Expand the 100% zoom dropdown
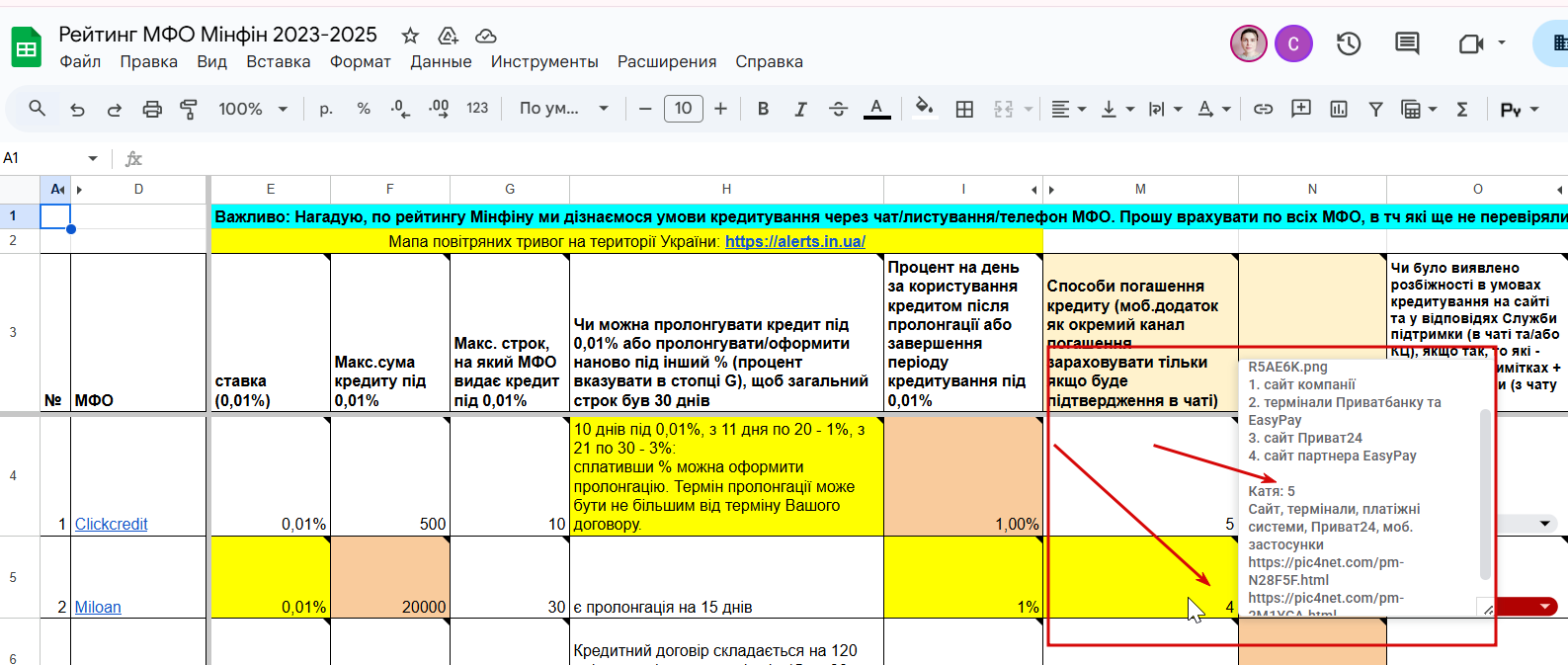1568x665 pixels. coord(253,110)
